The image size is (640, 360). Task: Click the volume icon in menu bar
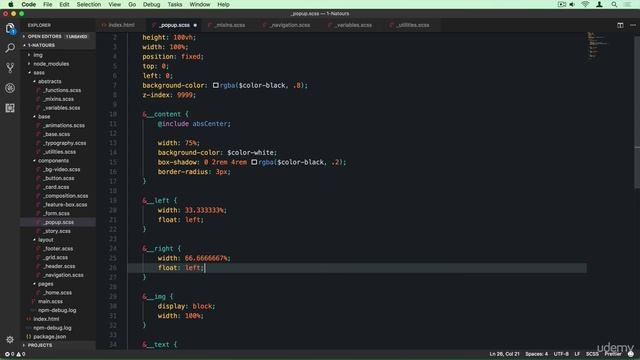[572, 4]
